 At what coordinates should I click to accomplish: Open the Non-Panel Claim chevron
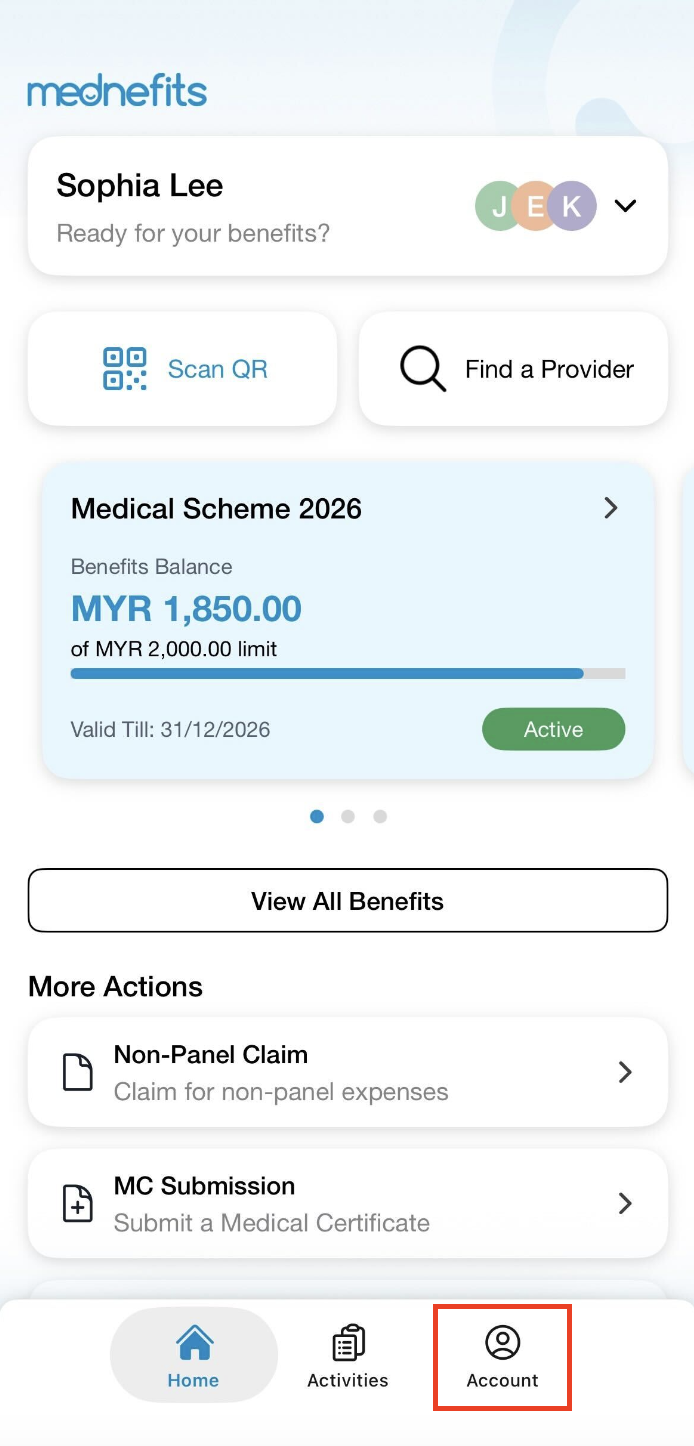(625, 1072)
